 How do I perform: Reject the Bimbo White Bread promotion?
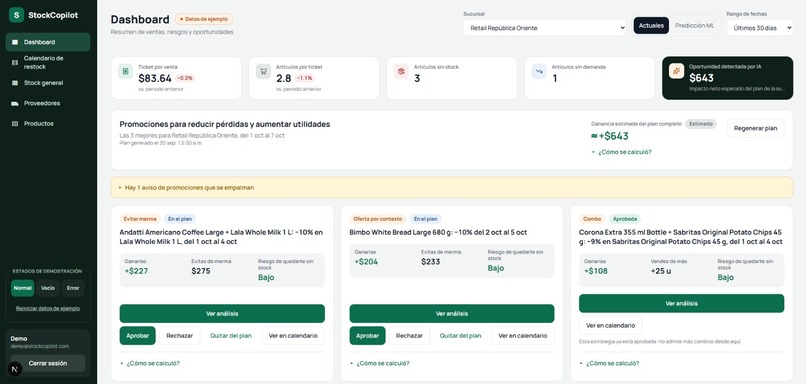409,336
